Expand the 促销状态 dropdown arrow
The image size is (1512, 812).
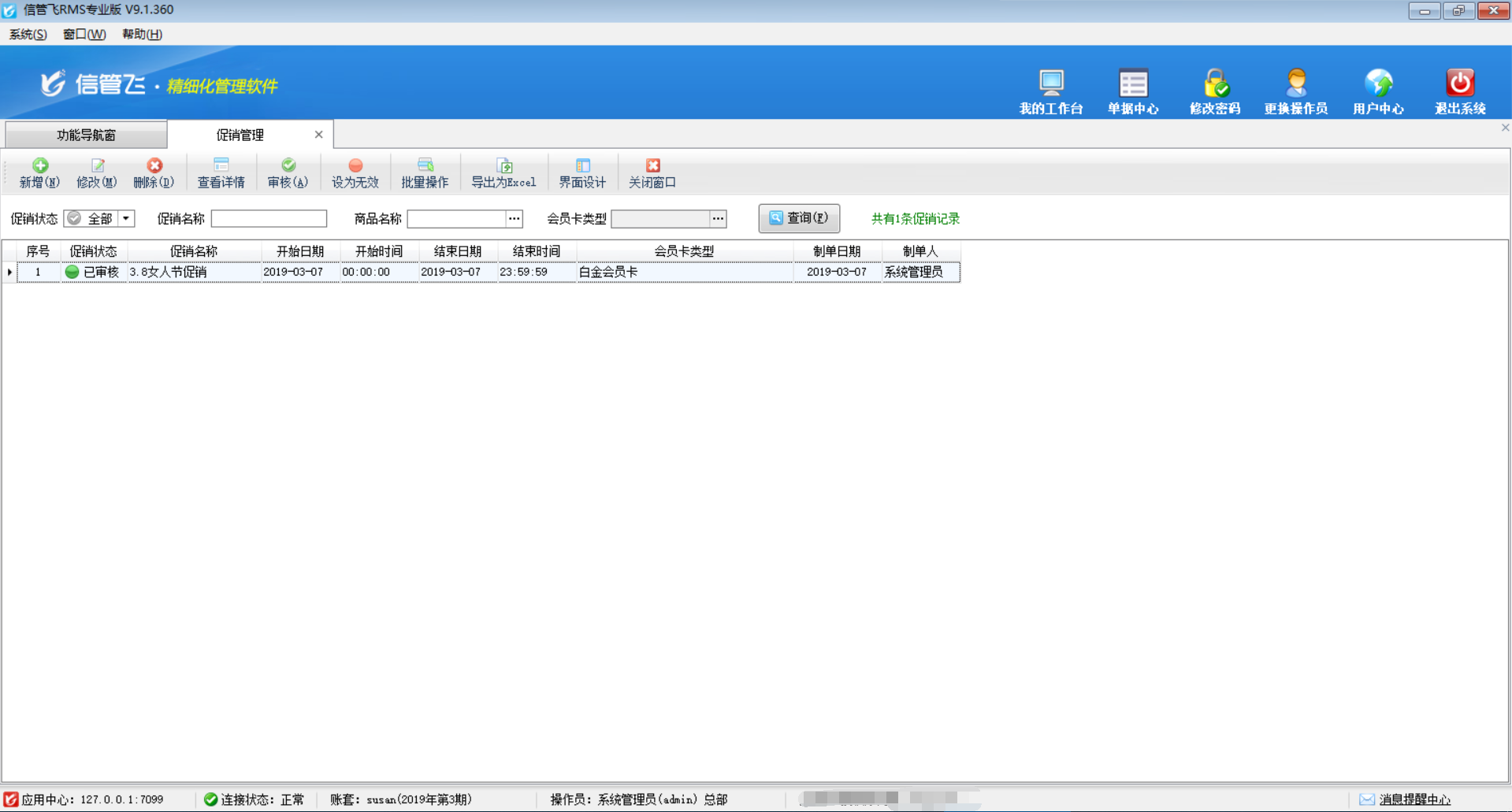(126, 218)
